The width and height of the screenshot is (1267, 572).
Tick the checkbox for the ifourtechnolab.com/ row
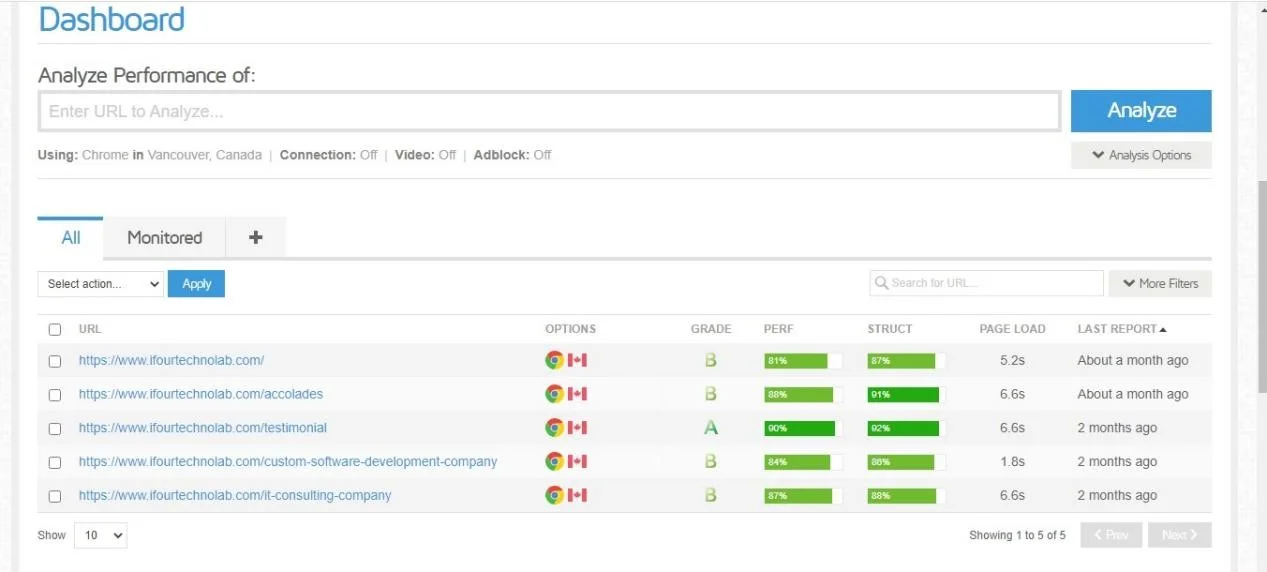tap(55, 361)
